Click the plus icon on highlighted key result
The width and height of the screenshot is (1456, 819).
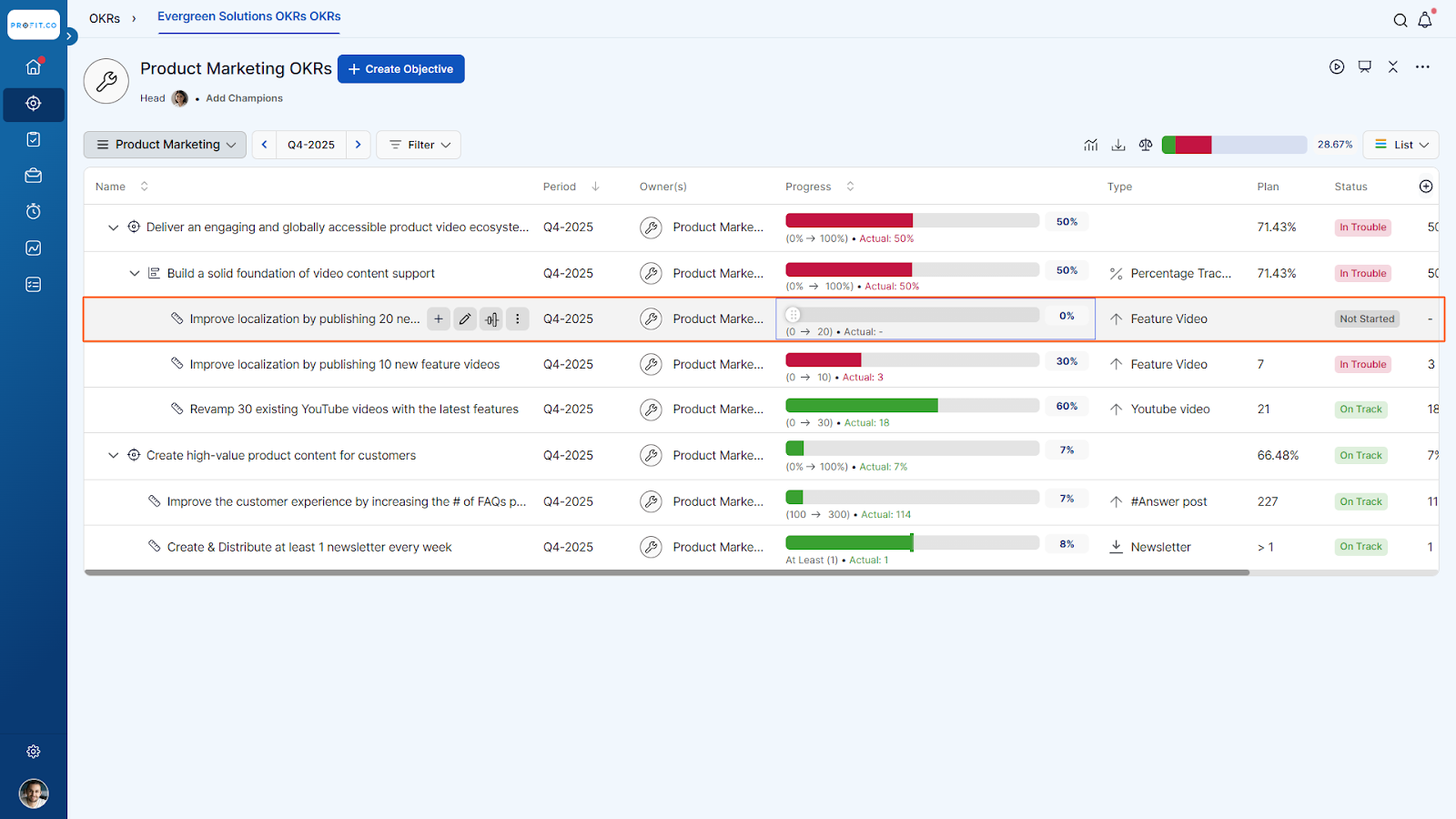[439, 319]
